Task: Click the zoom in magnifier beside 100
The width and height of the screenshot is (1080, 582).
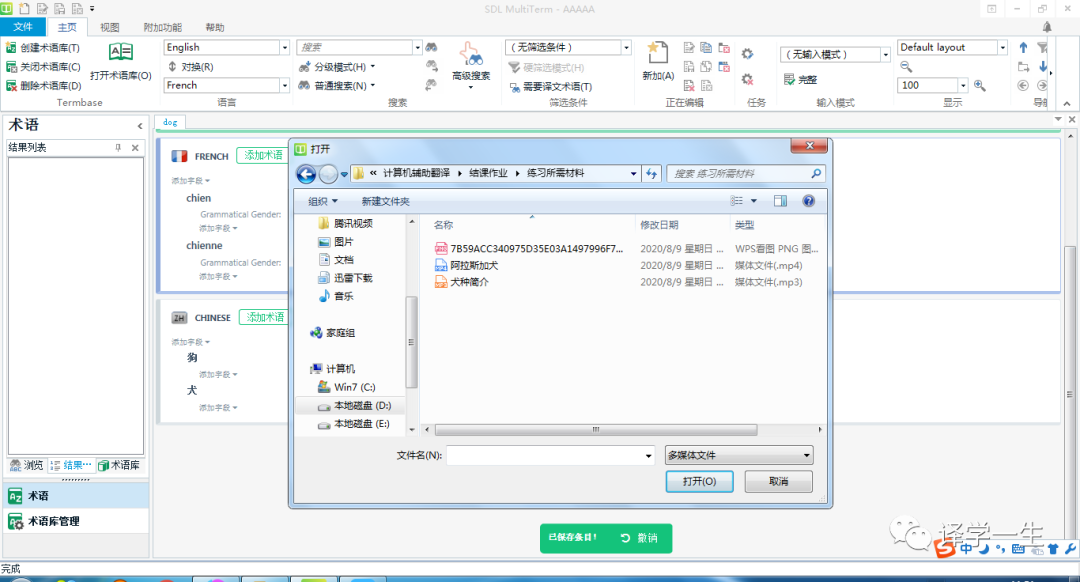Action: (979, 85)
